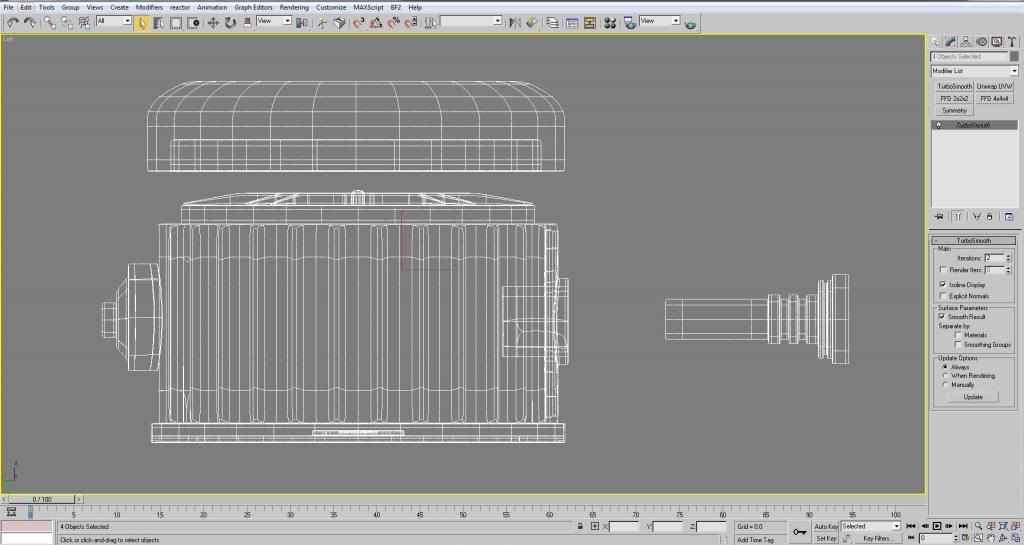Disable the Isoline Display checkbox
The height and width of the screenshot is (545, 1024).
[943, 284]
